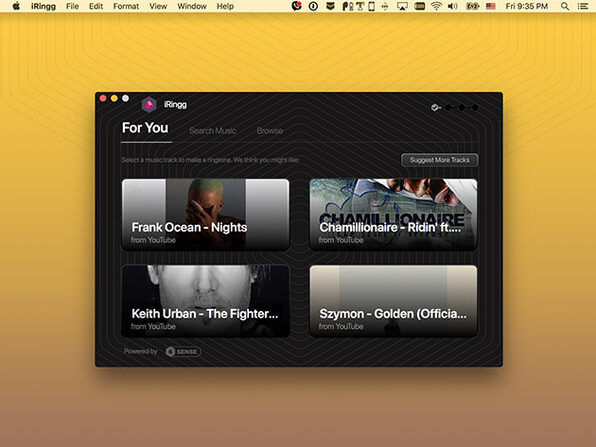The width and height of the screenshot is (596, 447).
Task: Click the volume speaker icon
Action: [452, 6]
